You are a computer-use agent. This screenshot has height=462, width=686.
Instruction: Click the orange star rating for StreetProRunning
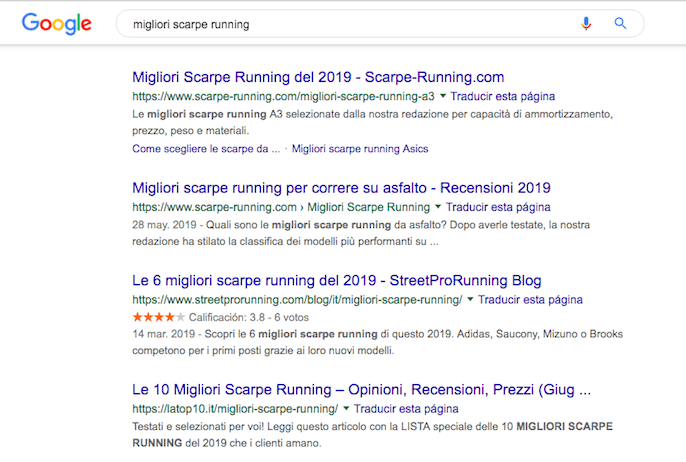[159, 317]
